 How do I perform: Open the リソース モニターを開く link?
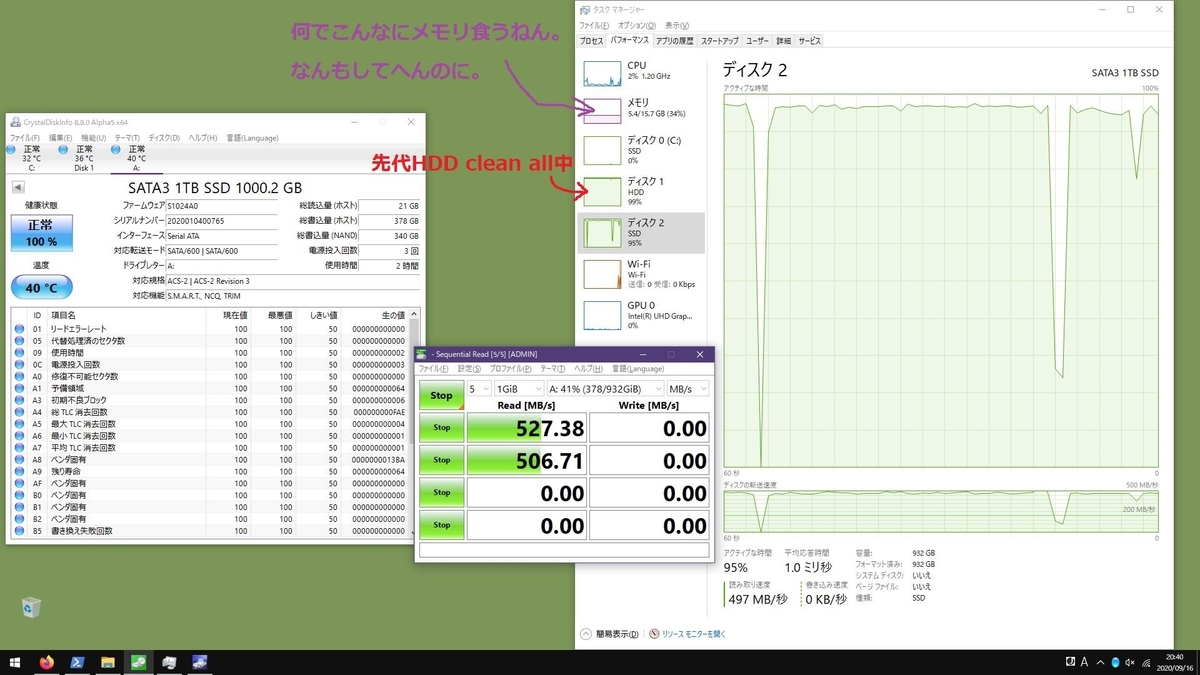(693, 634)
